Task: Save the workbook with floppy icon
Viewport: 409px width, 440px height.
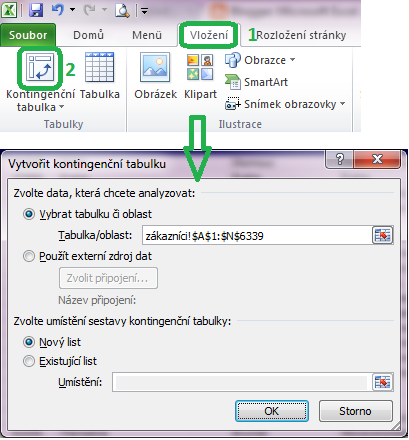Action: 36,10
